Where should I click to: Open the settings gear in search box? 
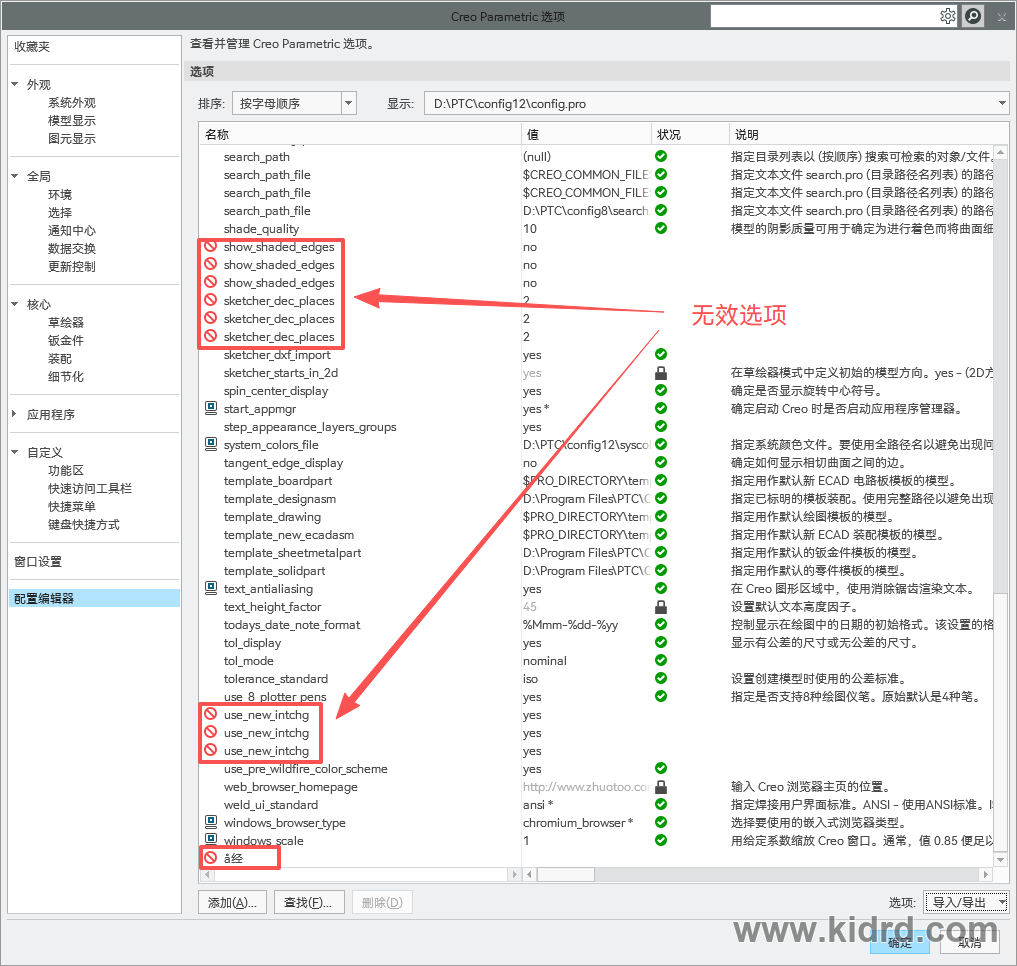[948, 16]
